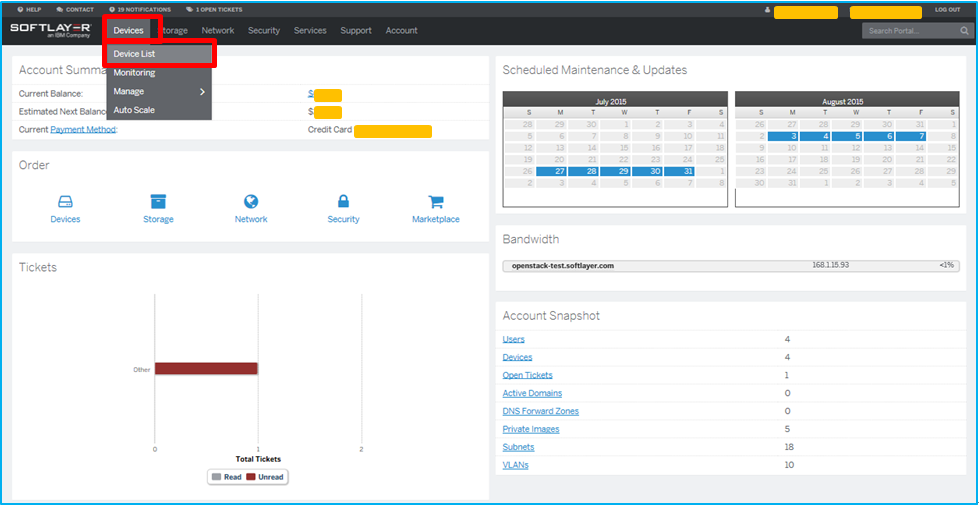Click the Help link in the top bar

(29, 10)
